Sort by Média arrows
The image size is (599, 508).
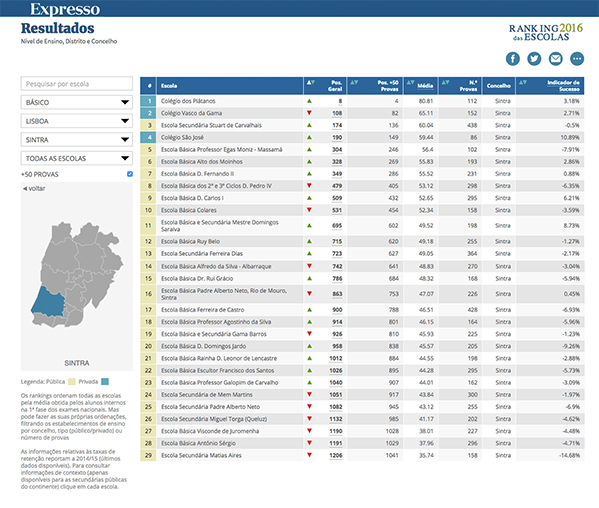point(410,82)
